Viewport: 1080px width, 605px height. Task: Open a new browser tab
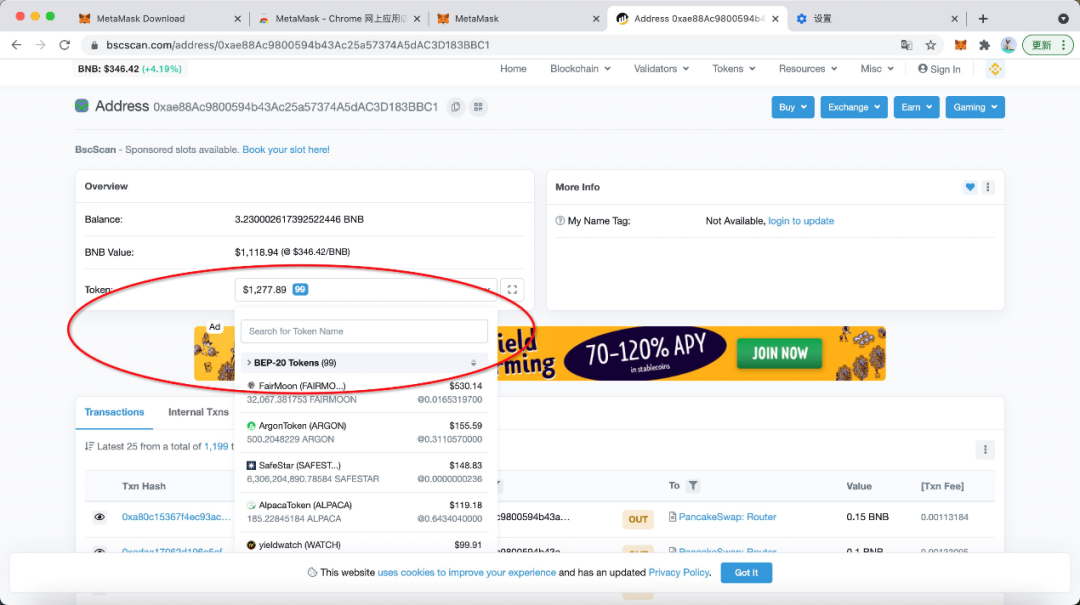983,19
